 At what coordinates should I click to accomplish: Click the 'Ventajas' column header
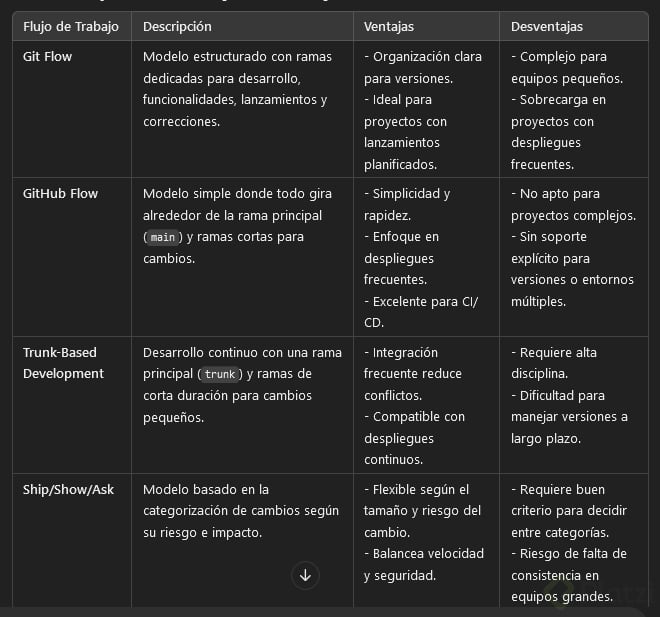(389, 27)
